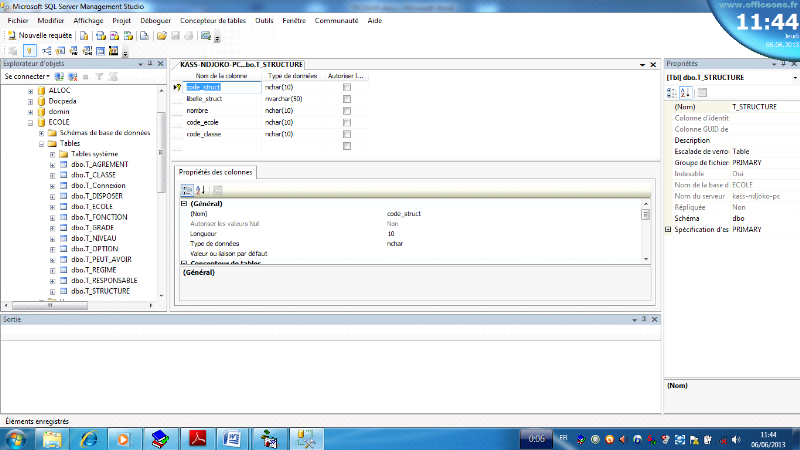Click the Nouvelle requête button
The width and height of the screenshot is (800, 450).
click(x=40, y=36)
